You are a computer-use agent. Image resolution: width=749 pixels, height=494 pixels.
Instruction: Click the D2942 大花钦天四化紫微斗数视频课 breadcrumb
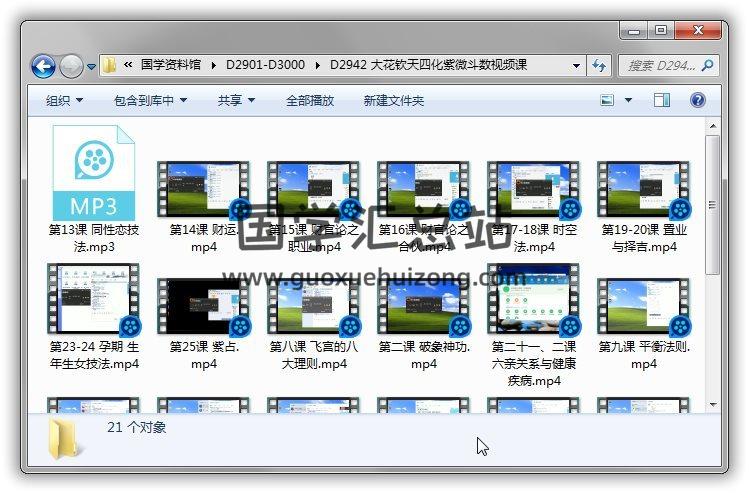click(428, 64)
